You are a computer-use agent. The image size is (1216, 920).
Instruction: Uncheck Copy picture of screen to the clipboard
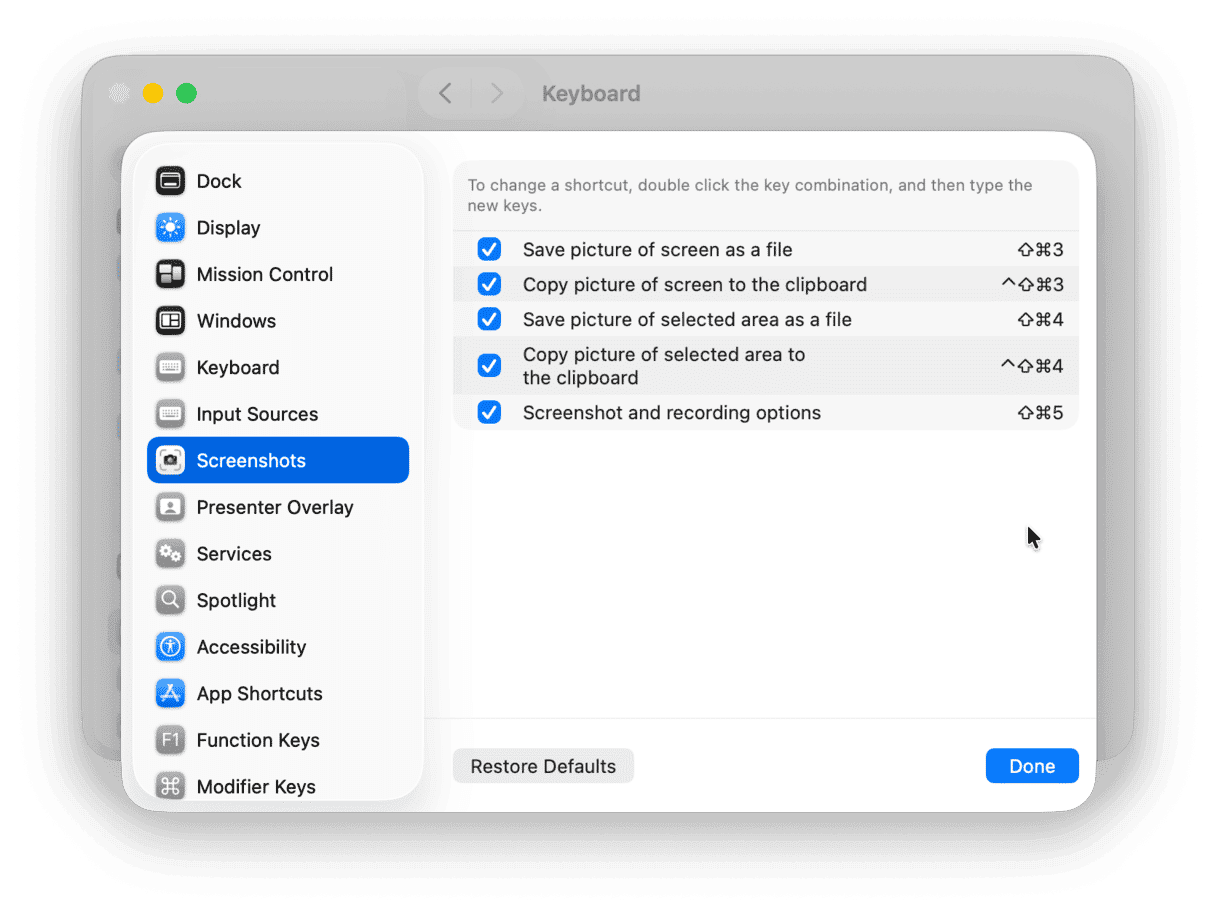[489, 284]
